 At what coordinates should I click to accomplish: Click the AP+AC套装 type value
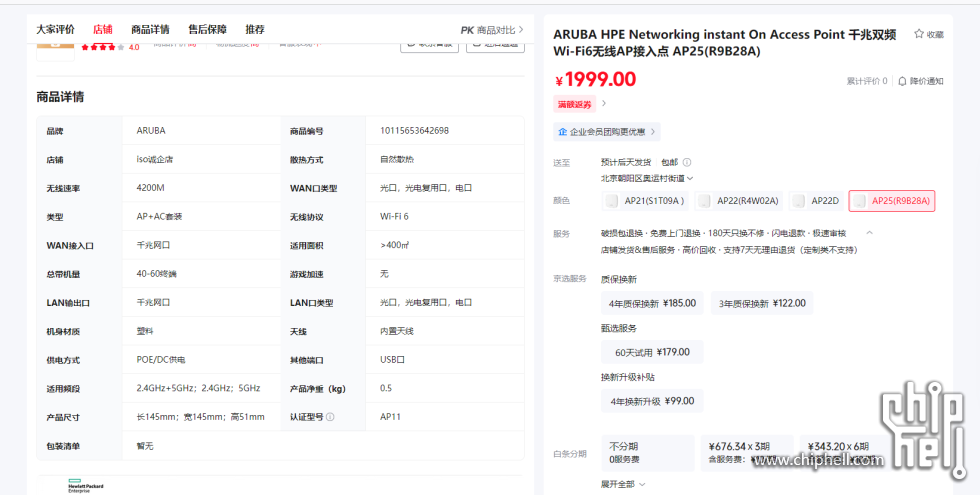pyautogui.click(x=159, y=216)
